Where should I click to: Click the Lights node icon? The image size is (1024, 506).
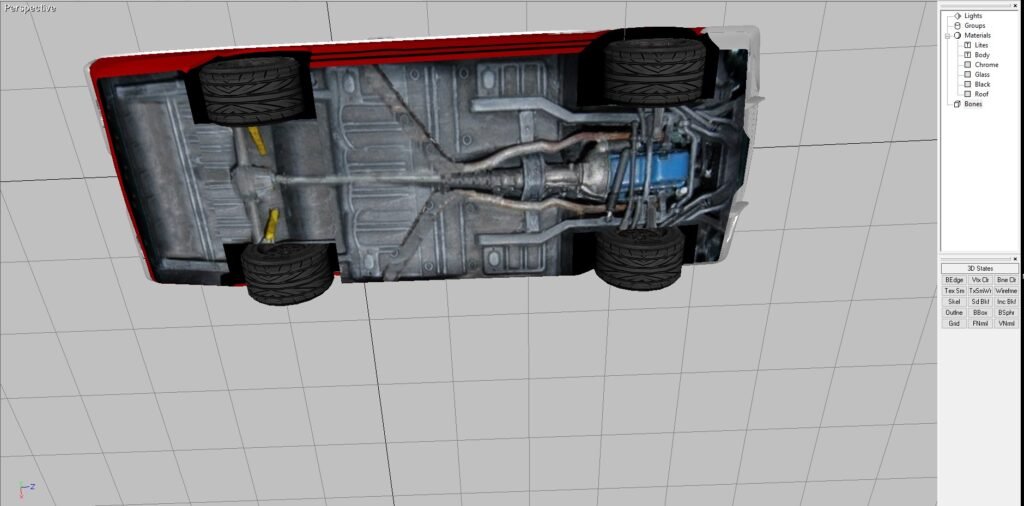coord(957,16)
